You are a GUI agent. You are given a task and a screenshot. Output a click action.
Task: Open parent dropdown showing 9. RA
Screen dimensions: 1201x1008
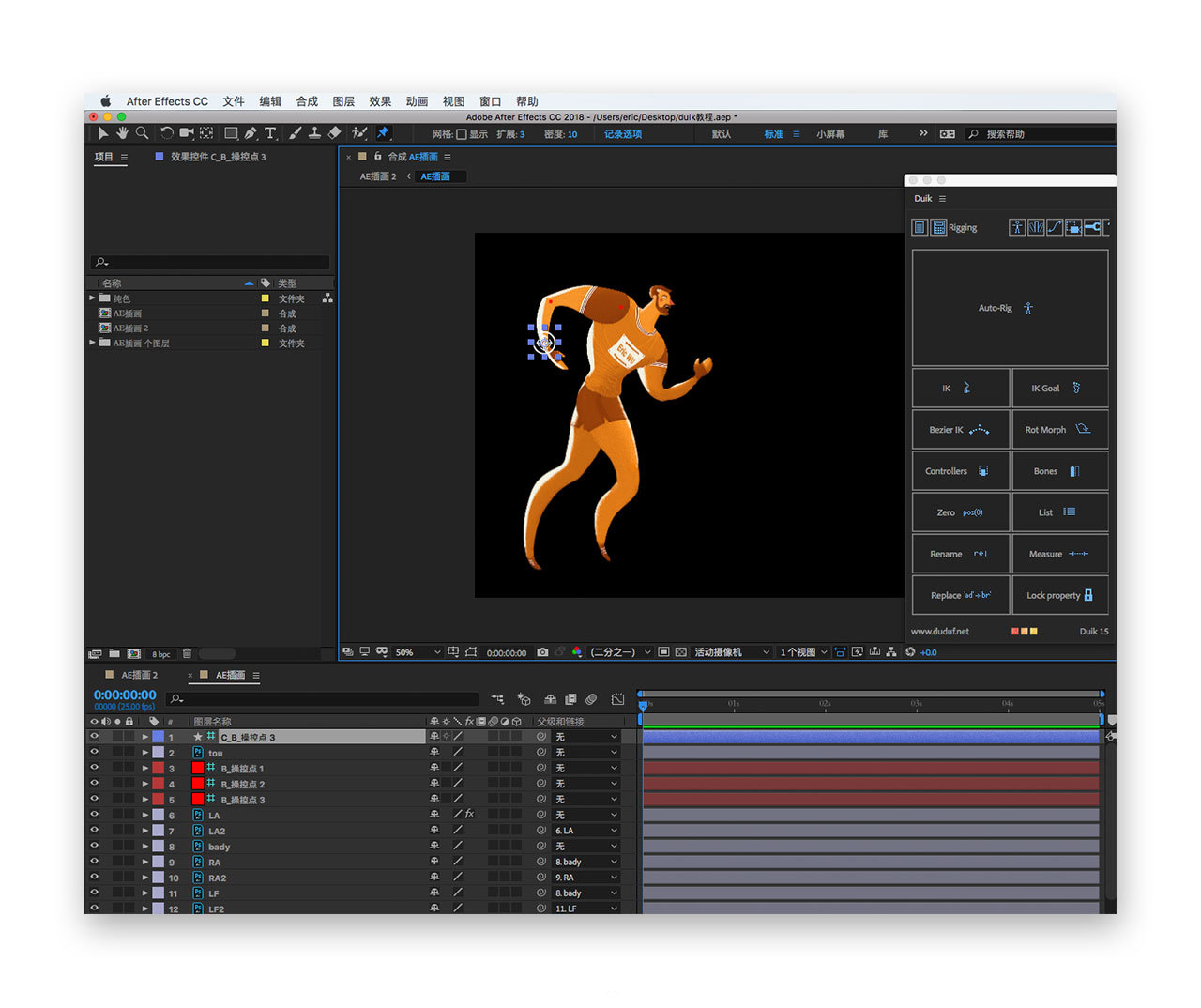pos(586,878)
